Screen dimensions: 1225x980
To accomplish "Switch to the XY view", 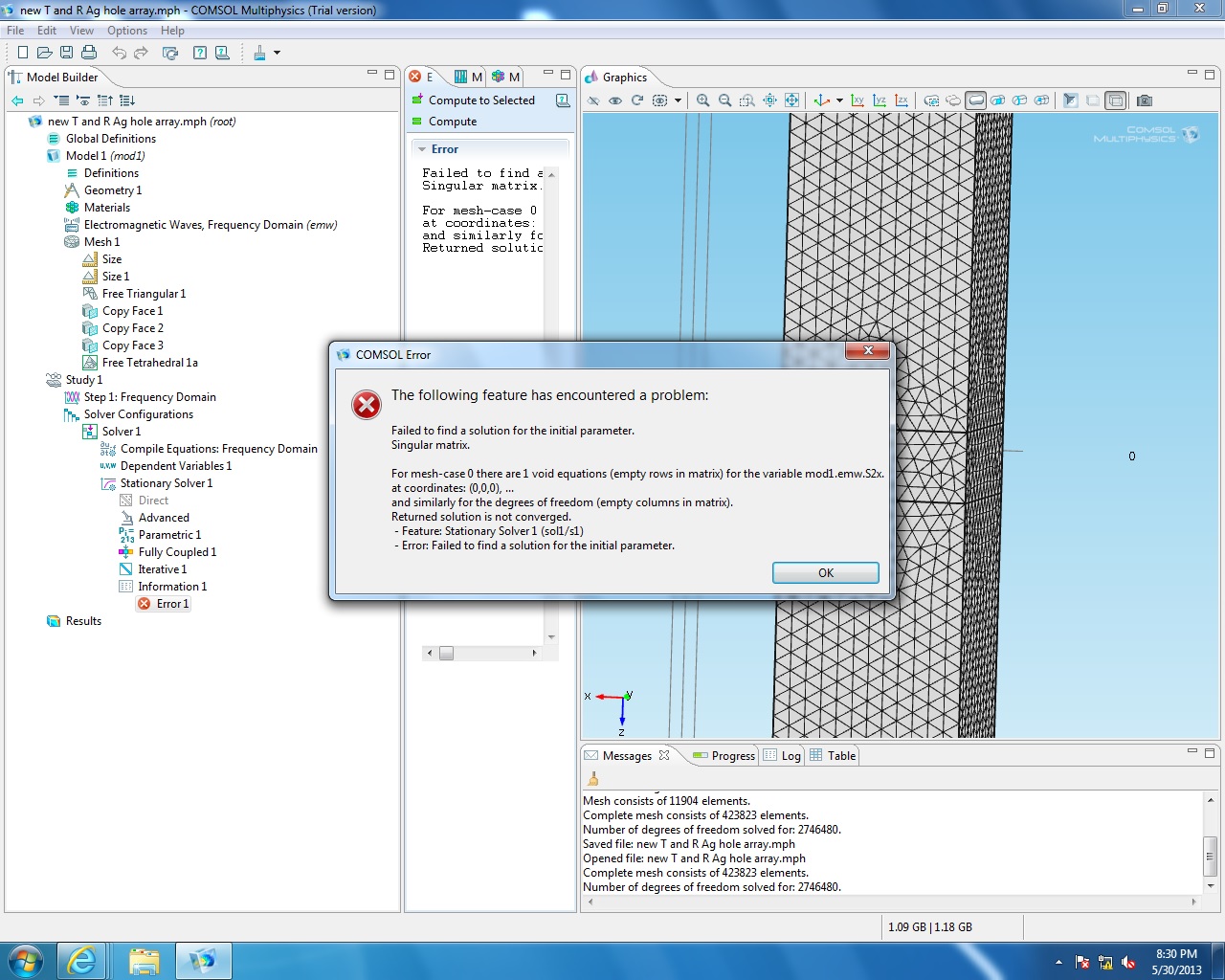I will [x=857, y=100].
